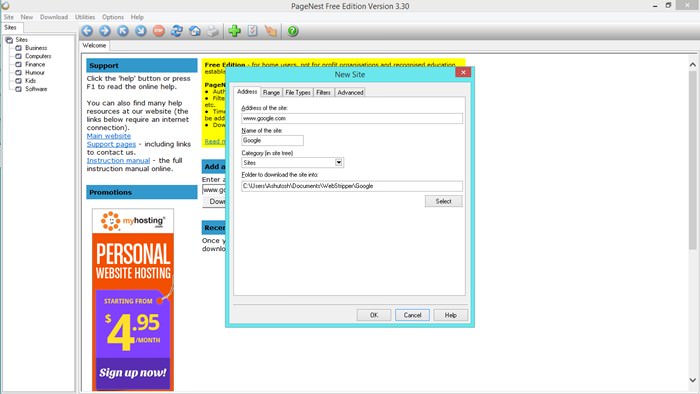Click the Print toolbar icon

point(212,31)
